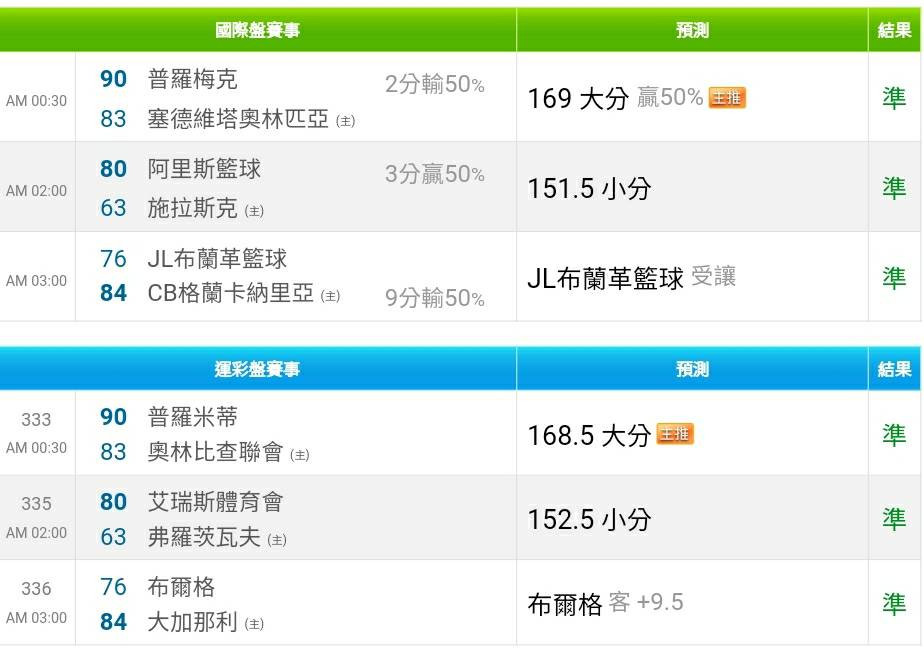Screen dimensions: 924x652
Task: Open team 施拉斯克
Action: 192,208
